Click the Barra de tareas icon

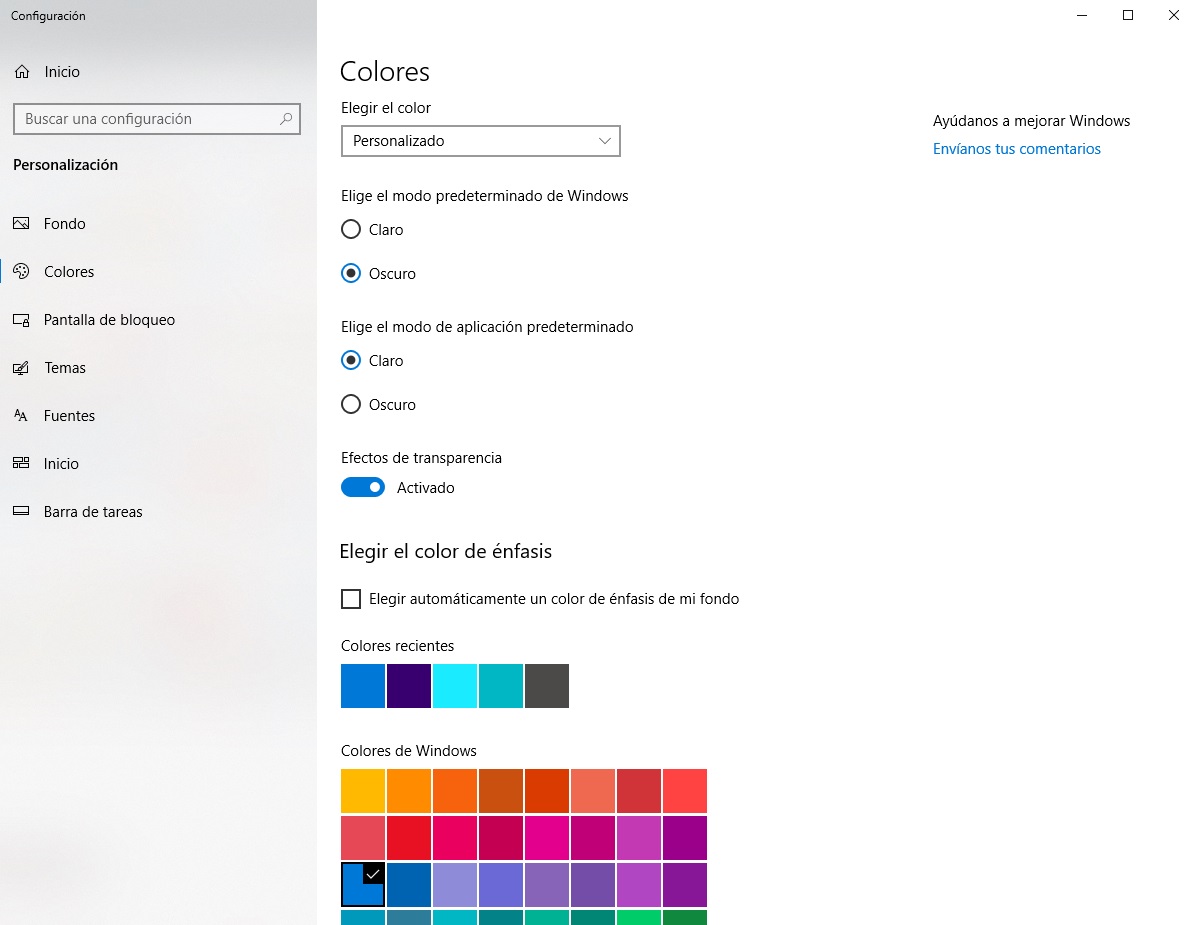point(21,512)
